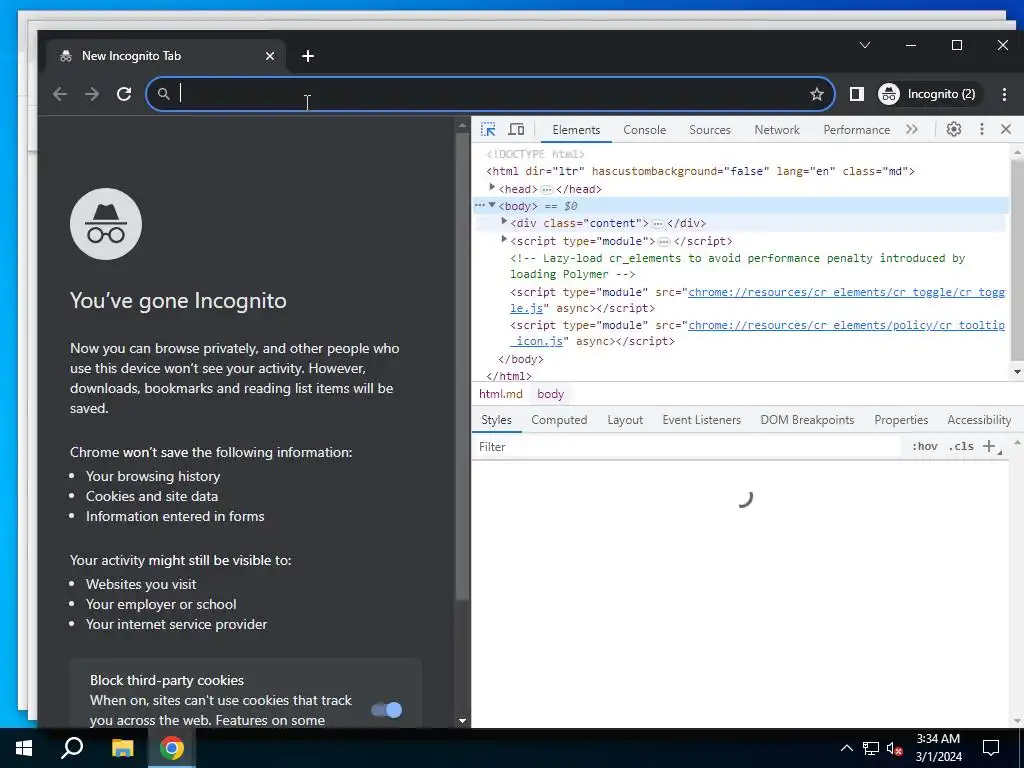Open the tab search chevron
This screenshot has height=768, width=1024.
tap(865, 45)
